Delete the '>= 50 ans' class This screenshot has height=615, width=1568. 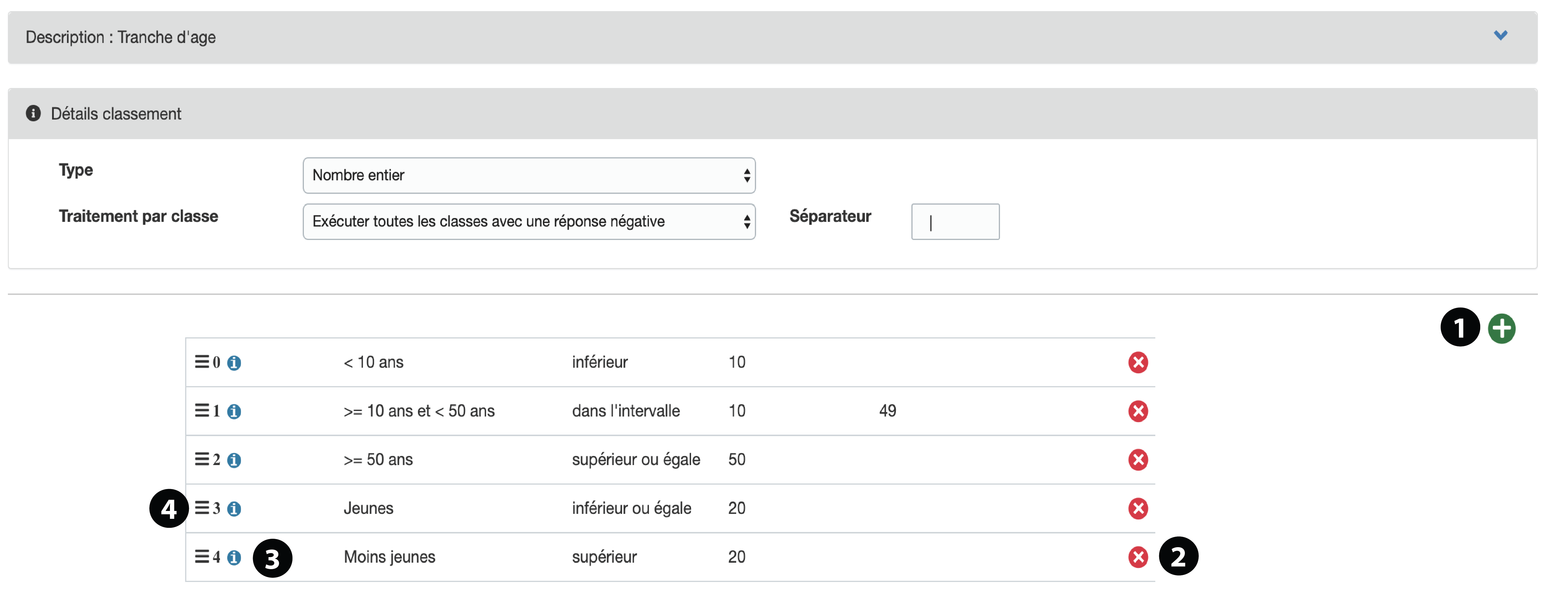point(1137,460)
